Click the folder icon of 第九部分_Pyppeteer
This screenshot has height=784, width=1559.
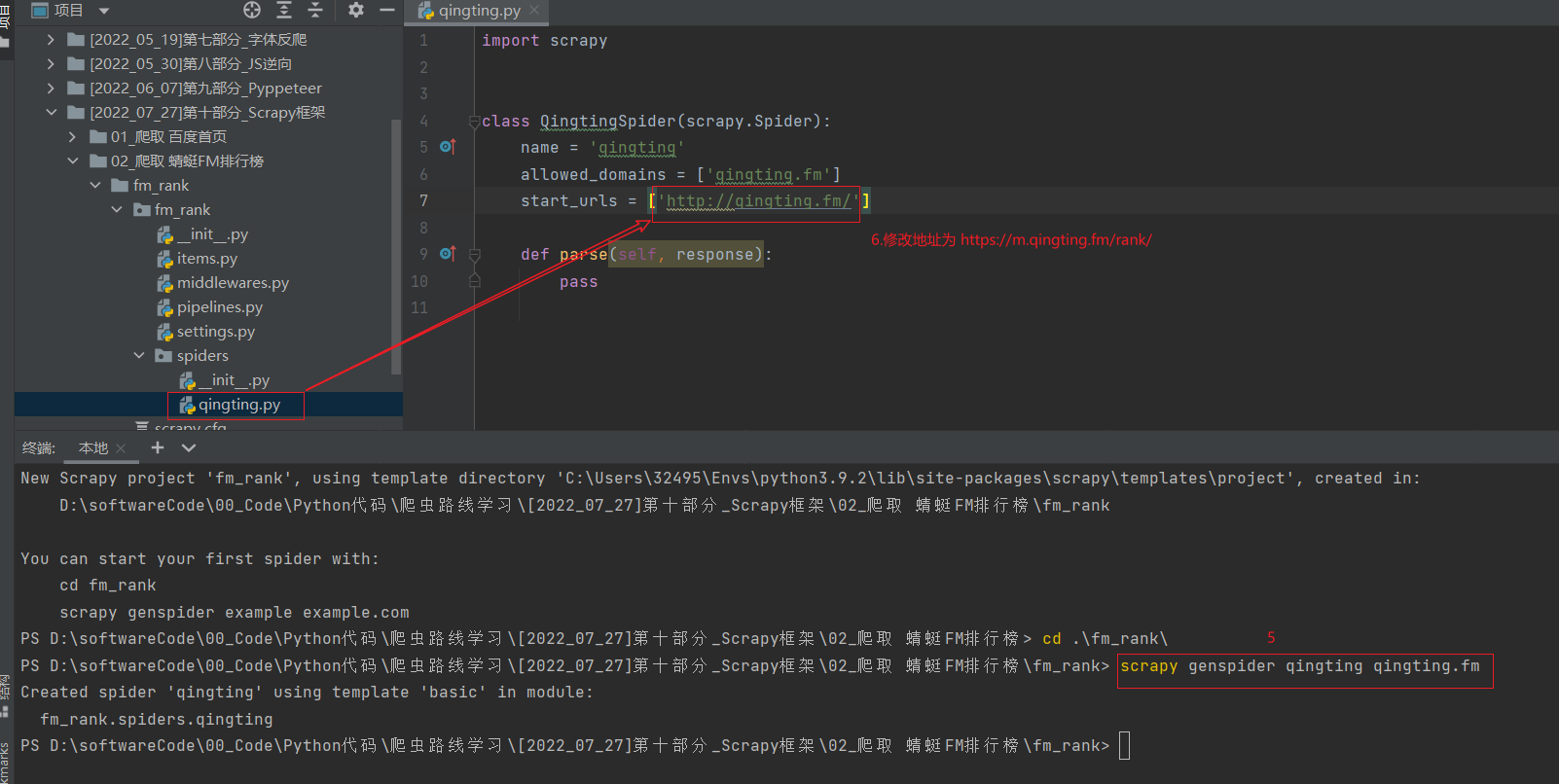point(76,89)
